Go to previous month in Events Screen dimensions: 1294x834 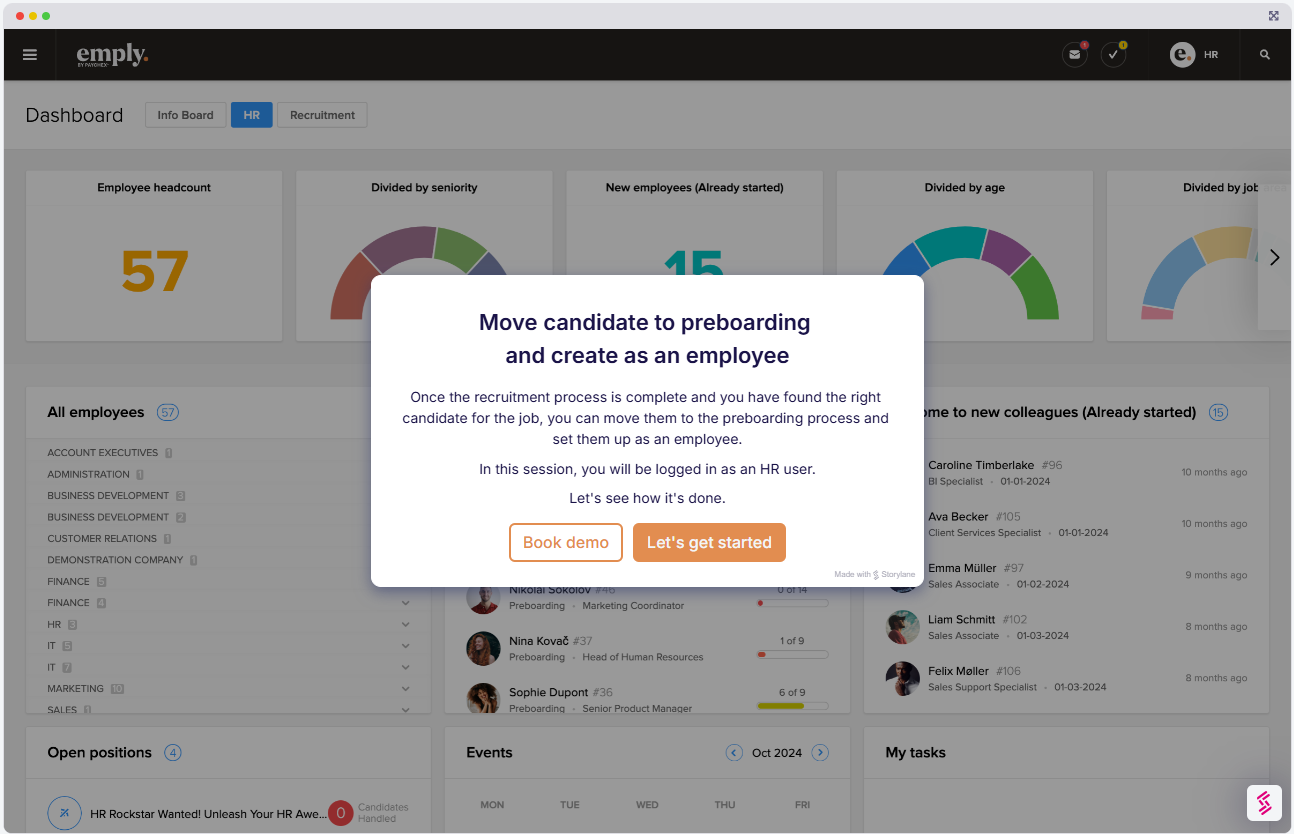[734, 753]
